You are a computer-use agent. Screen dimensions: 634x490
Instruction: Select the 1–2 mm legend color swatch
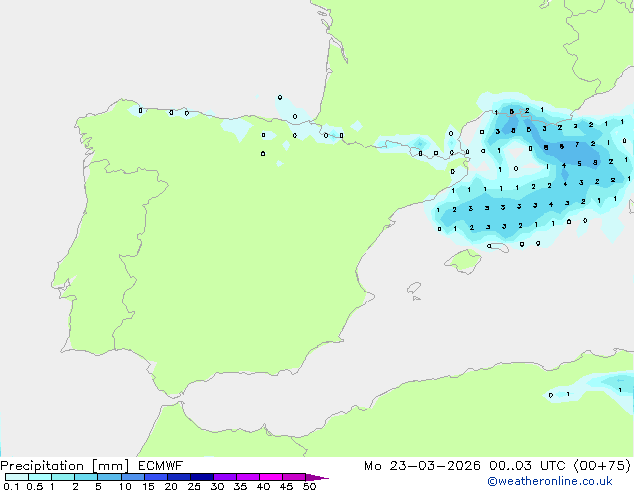pyautogui.click(x=63, y=477)
